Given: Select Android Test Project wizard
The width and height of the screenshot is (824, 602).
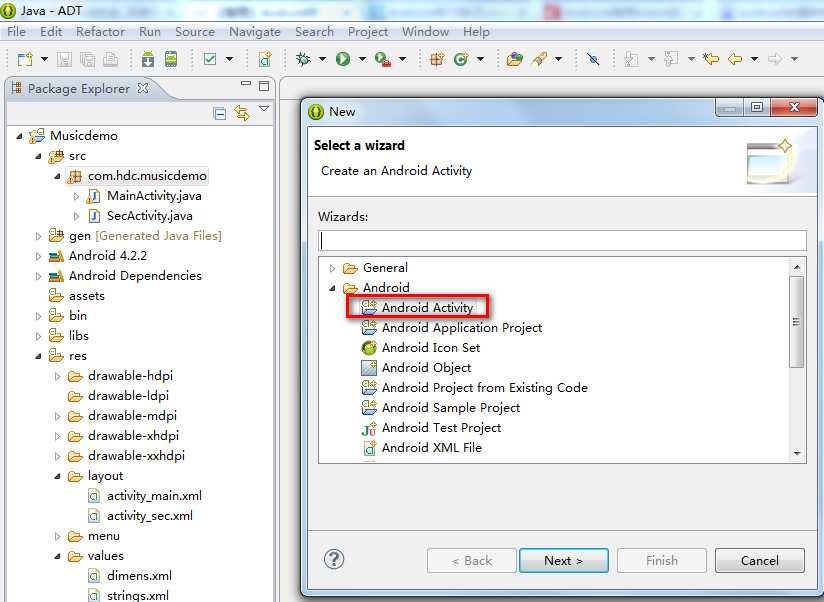Looking at the screenshot, I should 431,428.
